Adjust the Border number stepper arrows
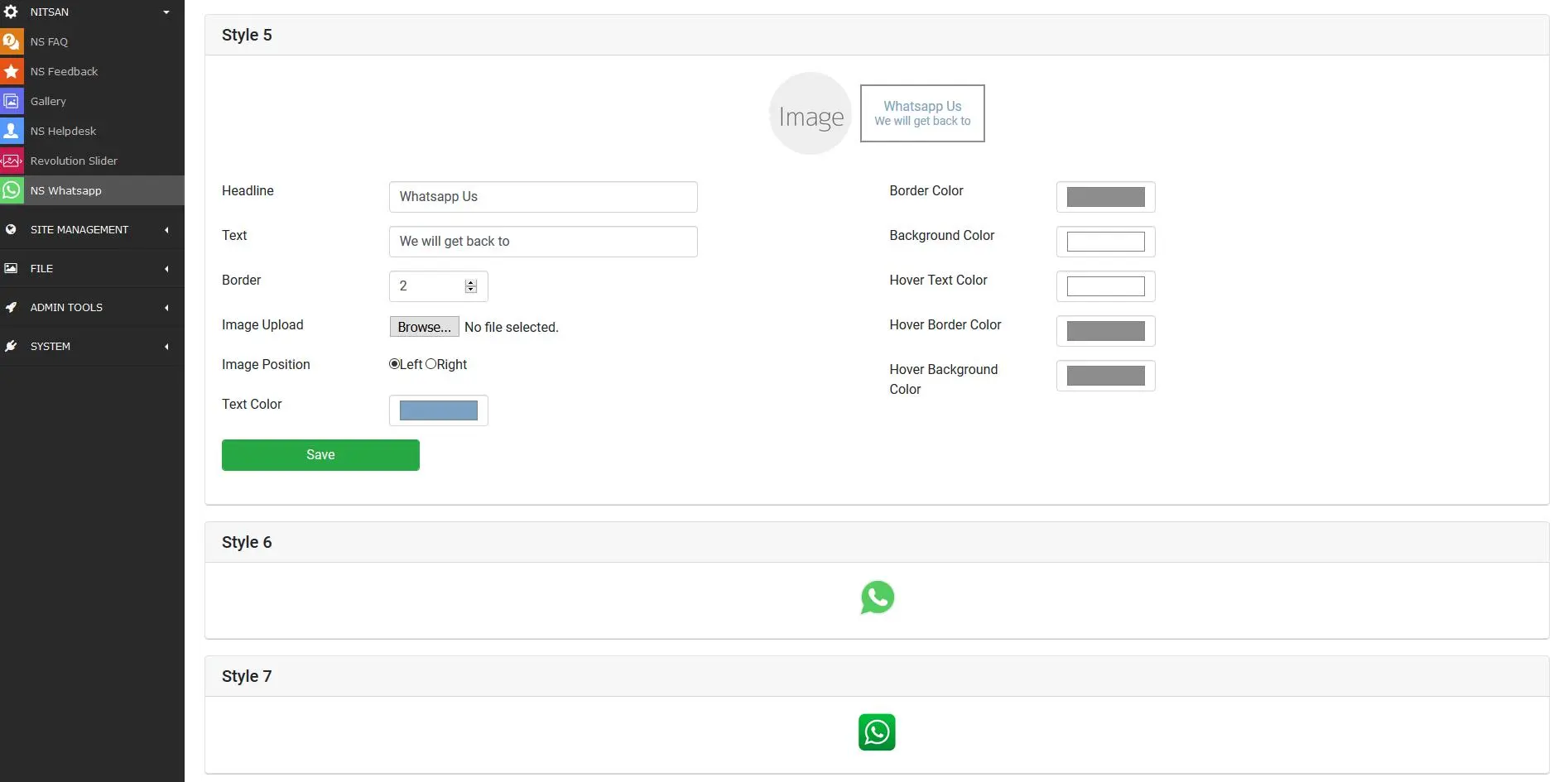Image resolution: width=1568 pixels, height=782 pixels. coord(471,286)
